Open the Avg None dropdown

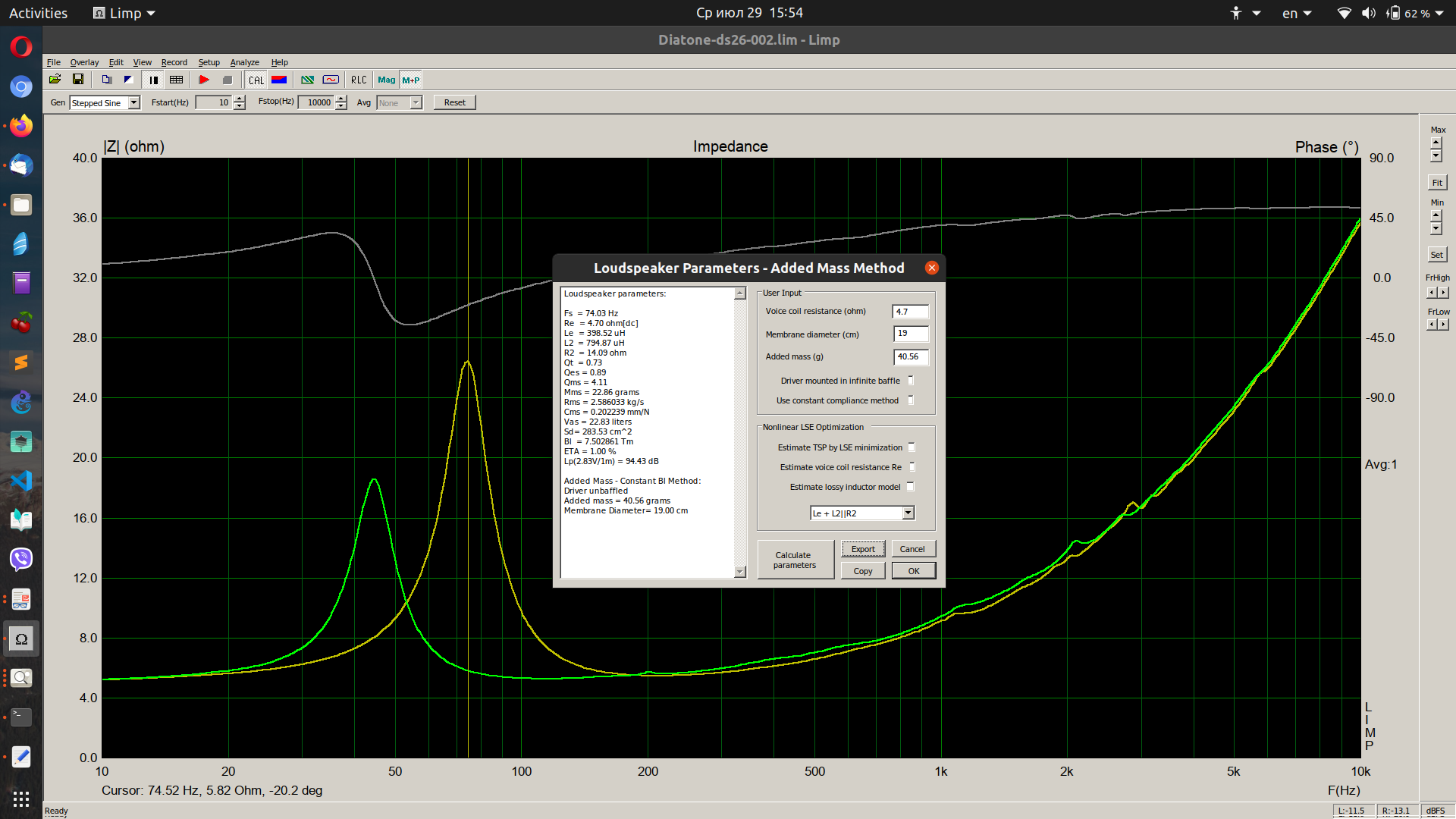click(x=416, y=103)
